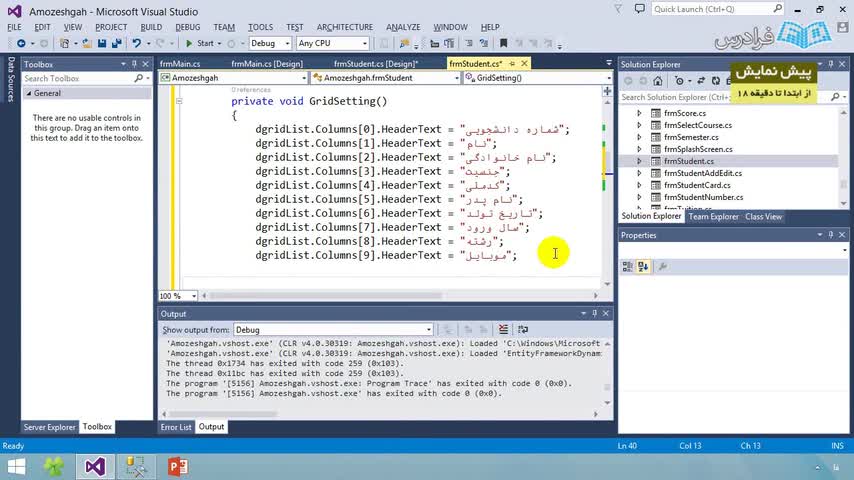The image size is (854, 480).
Task: Open the ARCHITECTURE menu
Action: [x=345, y=27]
